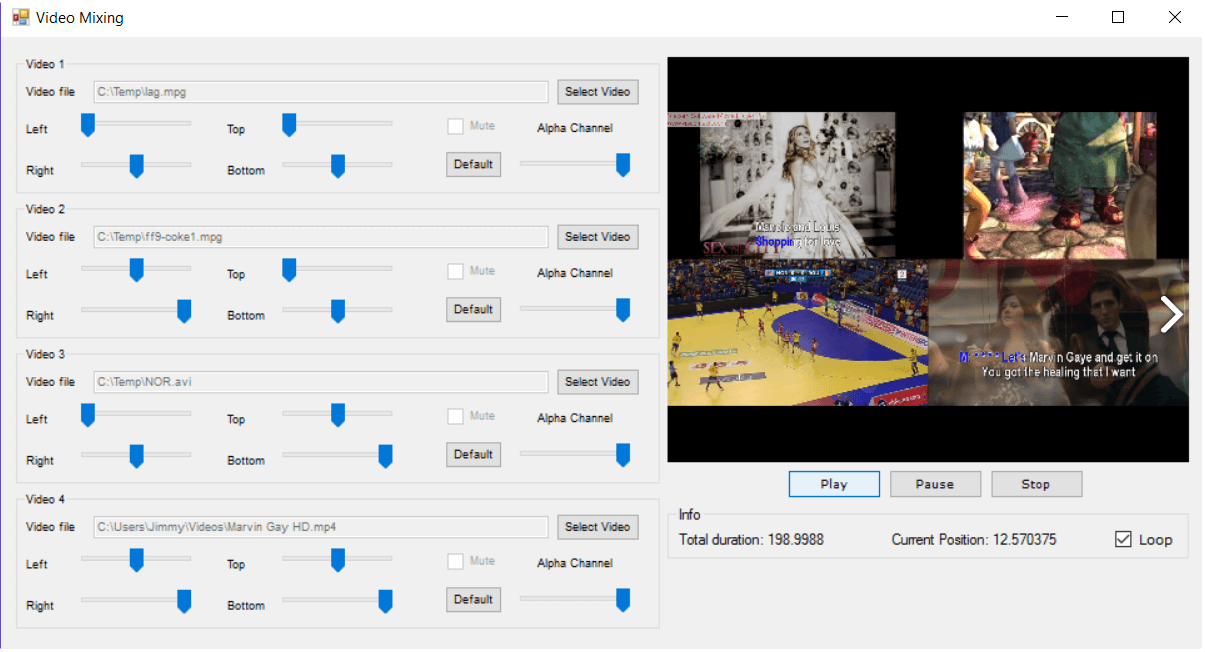Click the Video Mixing app icon in title bar
Image resolution: width=1205 pixels, height=652 pixels.
(x=20, y=17)
